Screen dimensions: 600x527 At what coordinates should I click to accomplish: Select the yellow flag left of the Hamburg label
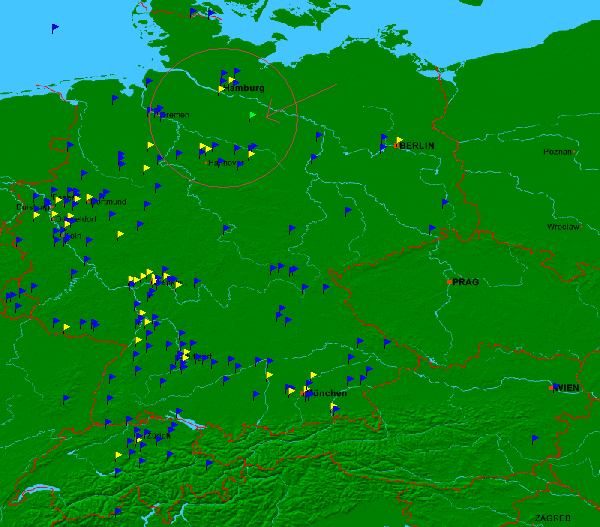222,89
